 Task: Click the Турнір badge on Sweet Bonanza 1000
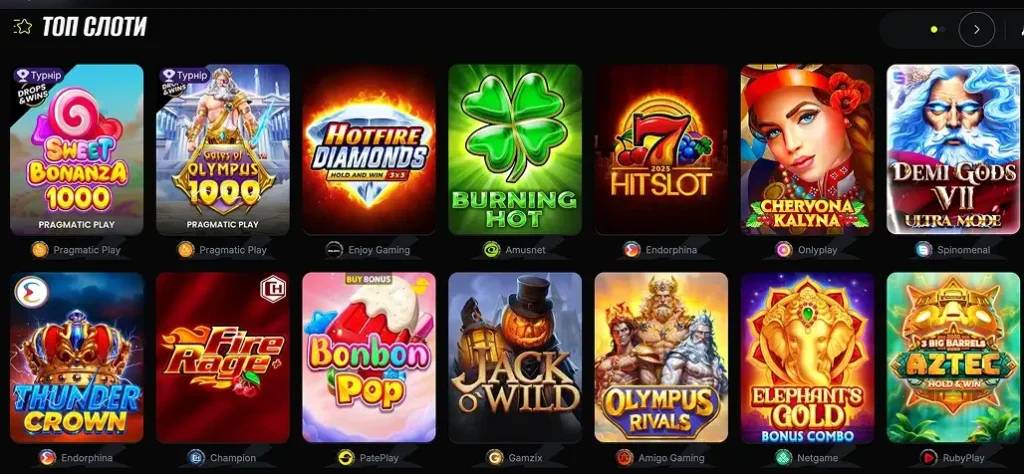point(39,75)
